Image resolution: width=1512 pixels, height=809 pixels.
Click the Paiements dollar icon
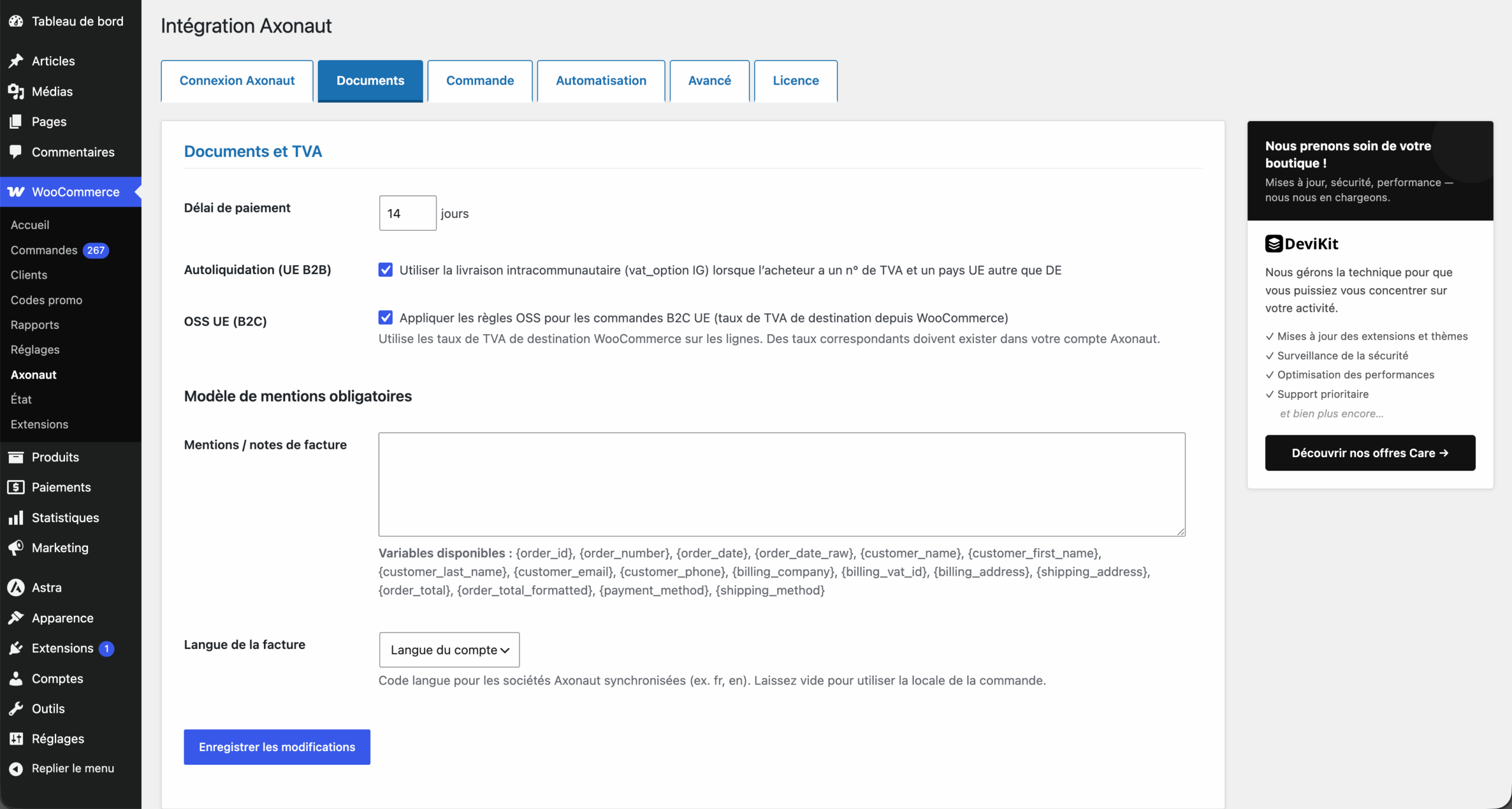(16, 487)
